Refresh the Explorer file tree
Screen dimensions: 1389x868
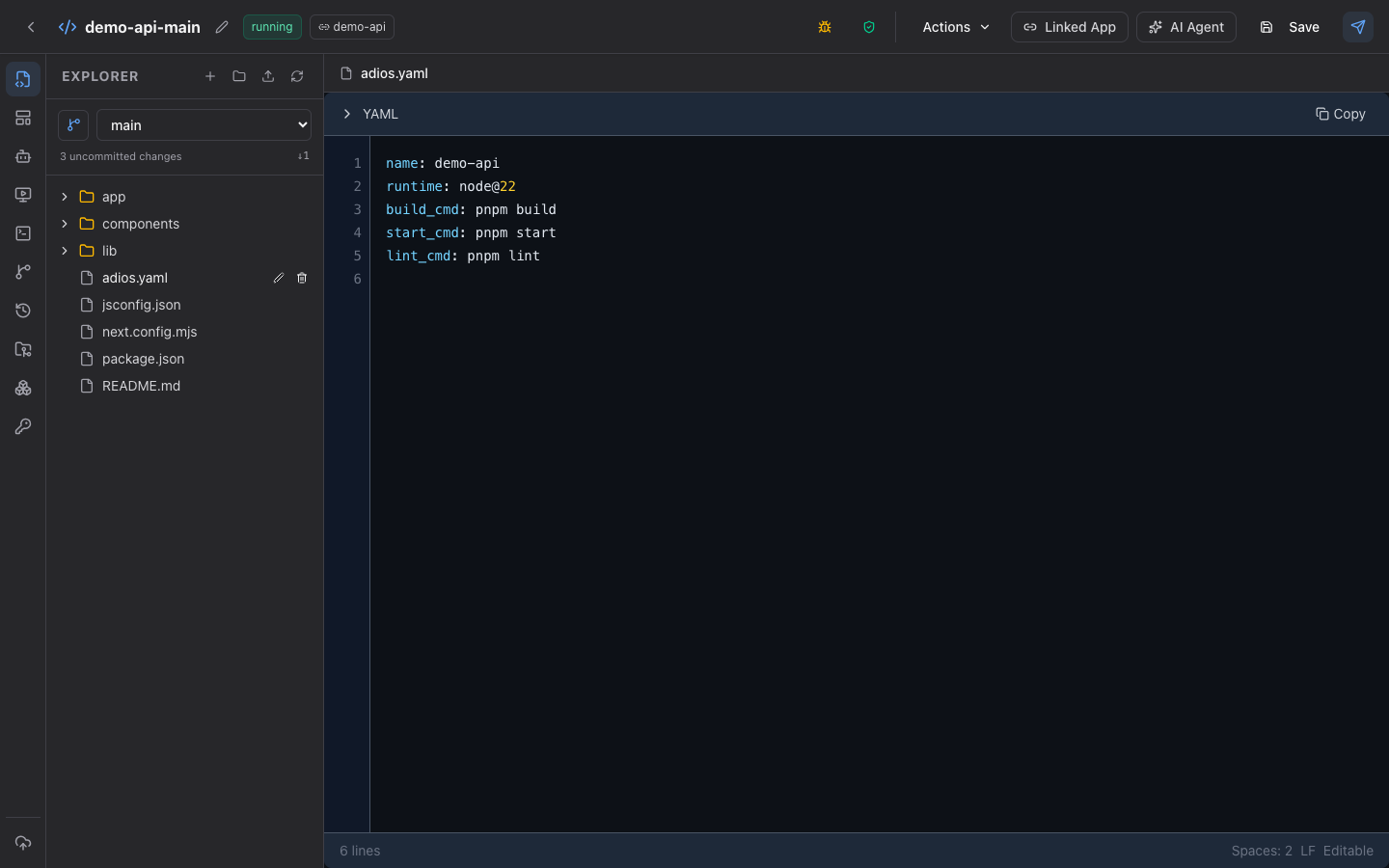297,76
